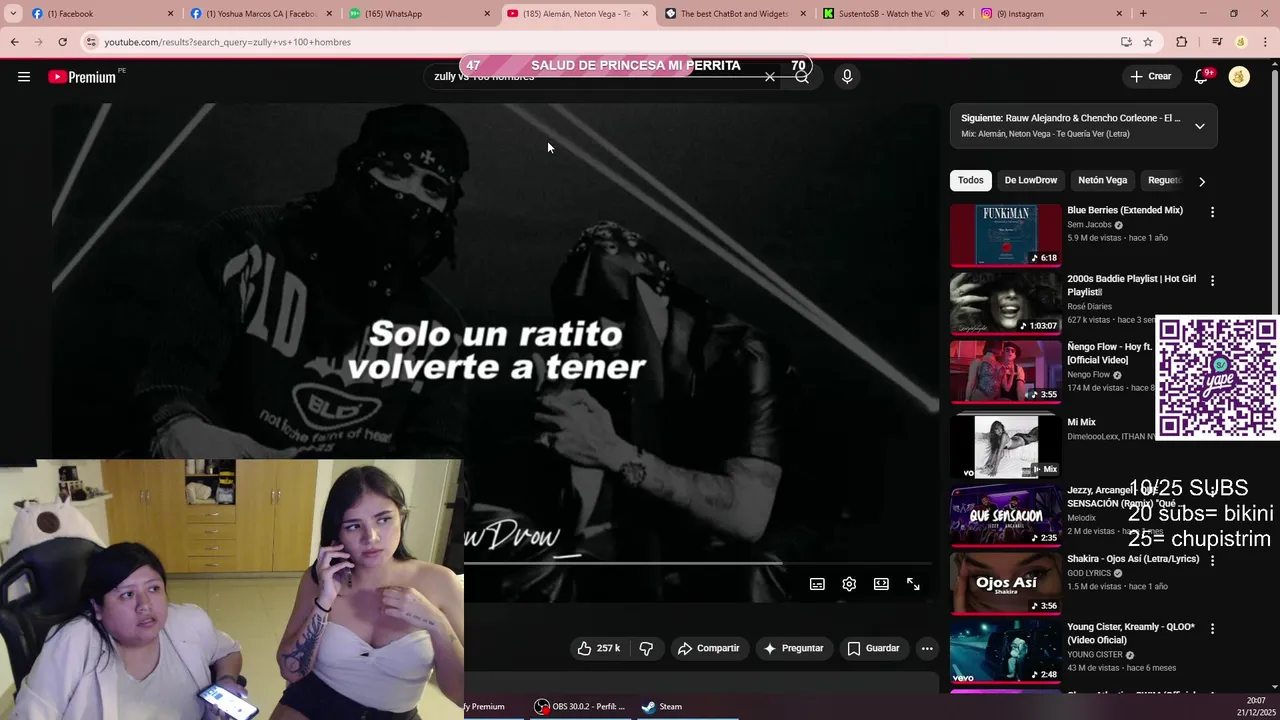
Task: Open the Crear dropdown
Action: point(1150,77)
